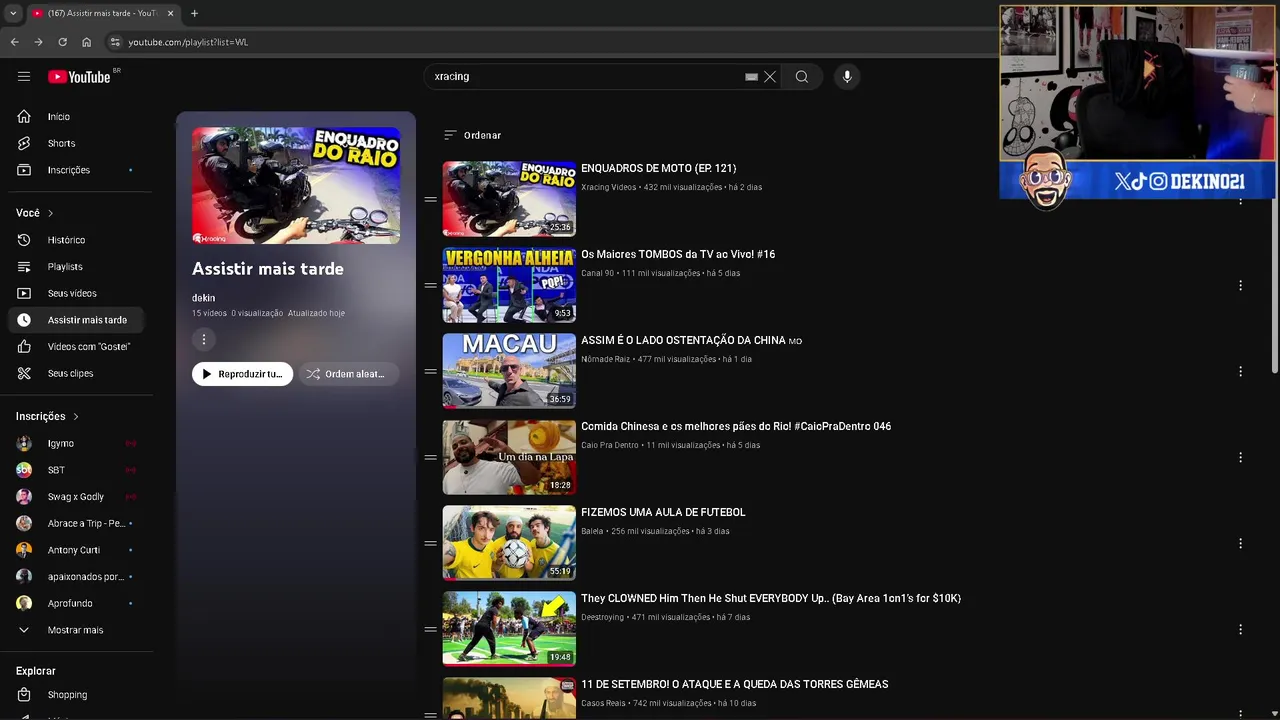Reload the page in browser
The image size is (1280, 720).
pos(62,42)
